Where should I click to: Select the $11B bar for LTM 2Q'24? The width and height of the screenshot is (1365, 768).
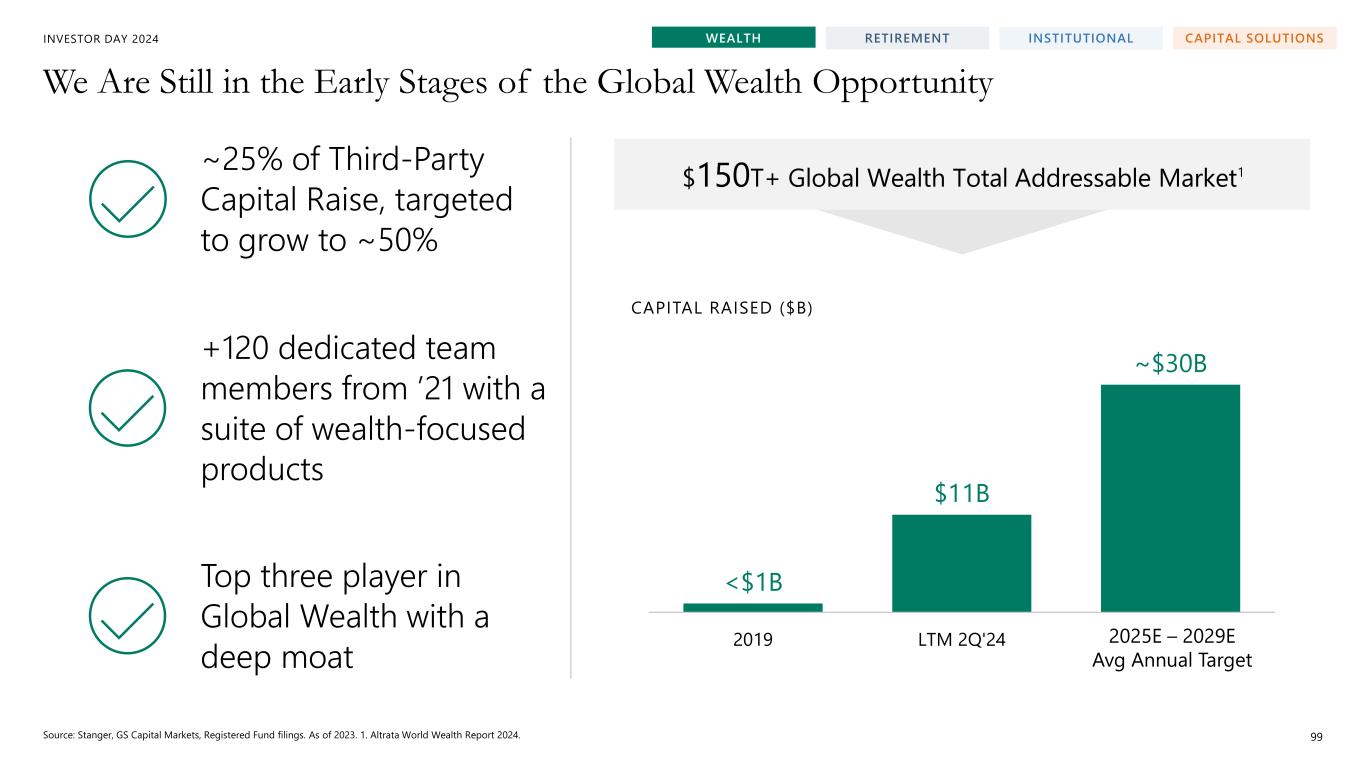pyautogui.click(x=961, y=562)
